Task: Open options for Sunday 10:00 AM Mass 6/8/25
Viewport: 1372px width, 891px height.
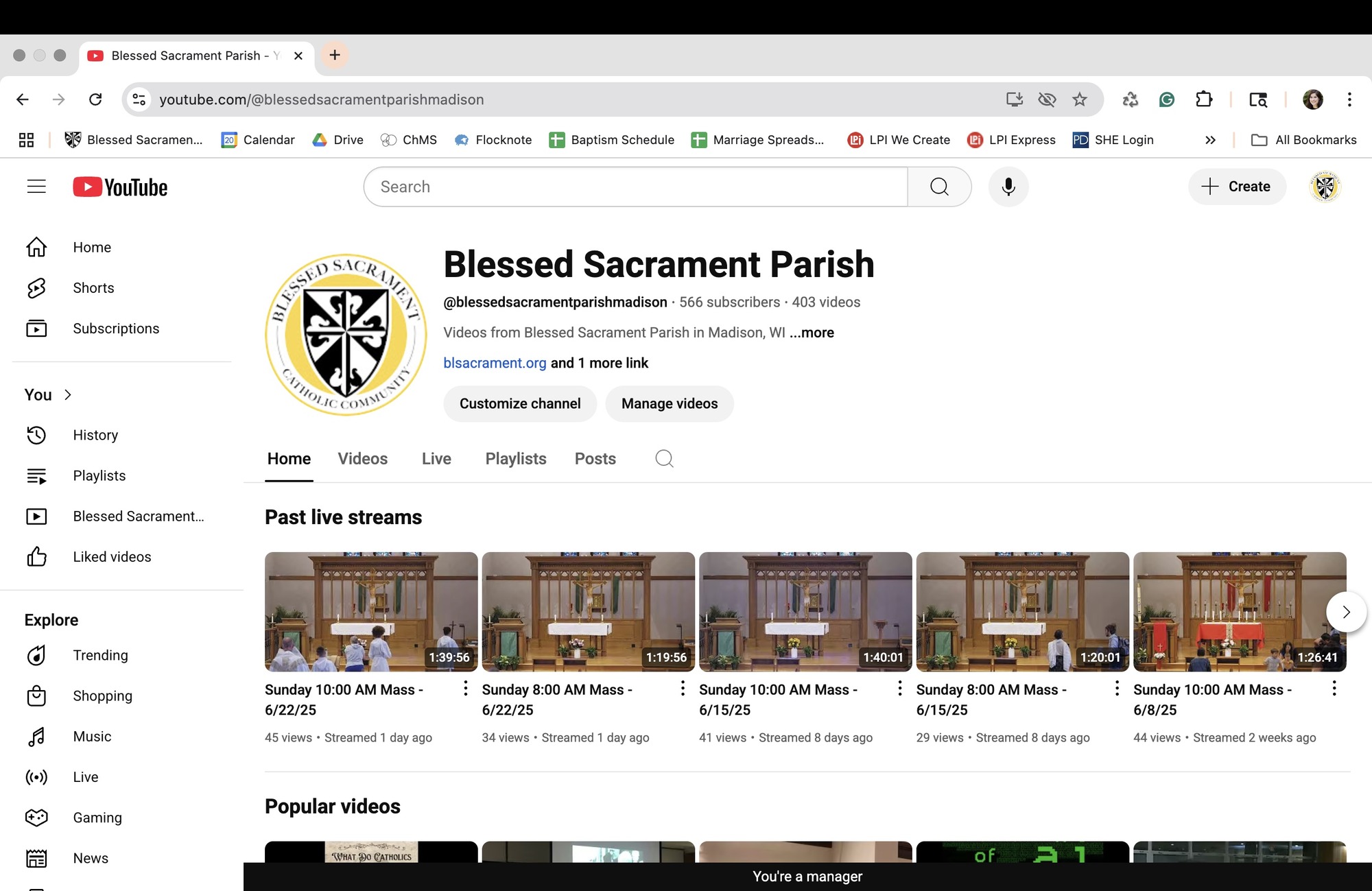Action: (1334, 688)
